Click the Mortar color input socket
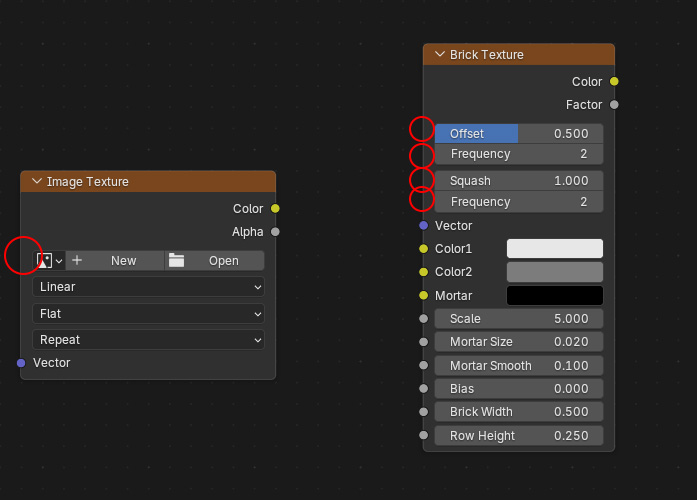Viewport: 697px width, 500px height. pyautogui.click(x=424, y=295)
